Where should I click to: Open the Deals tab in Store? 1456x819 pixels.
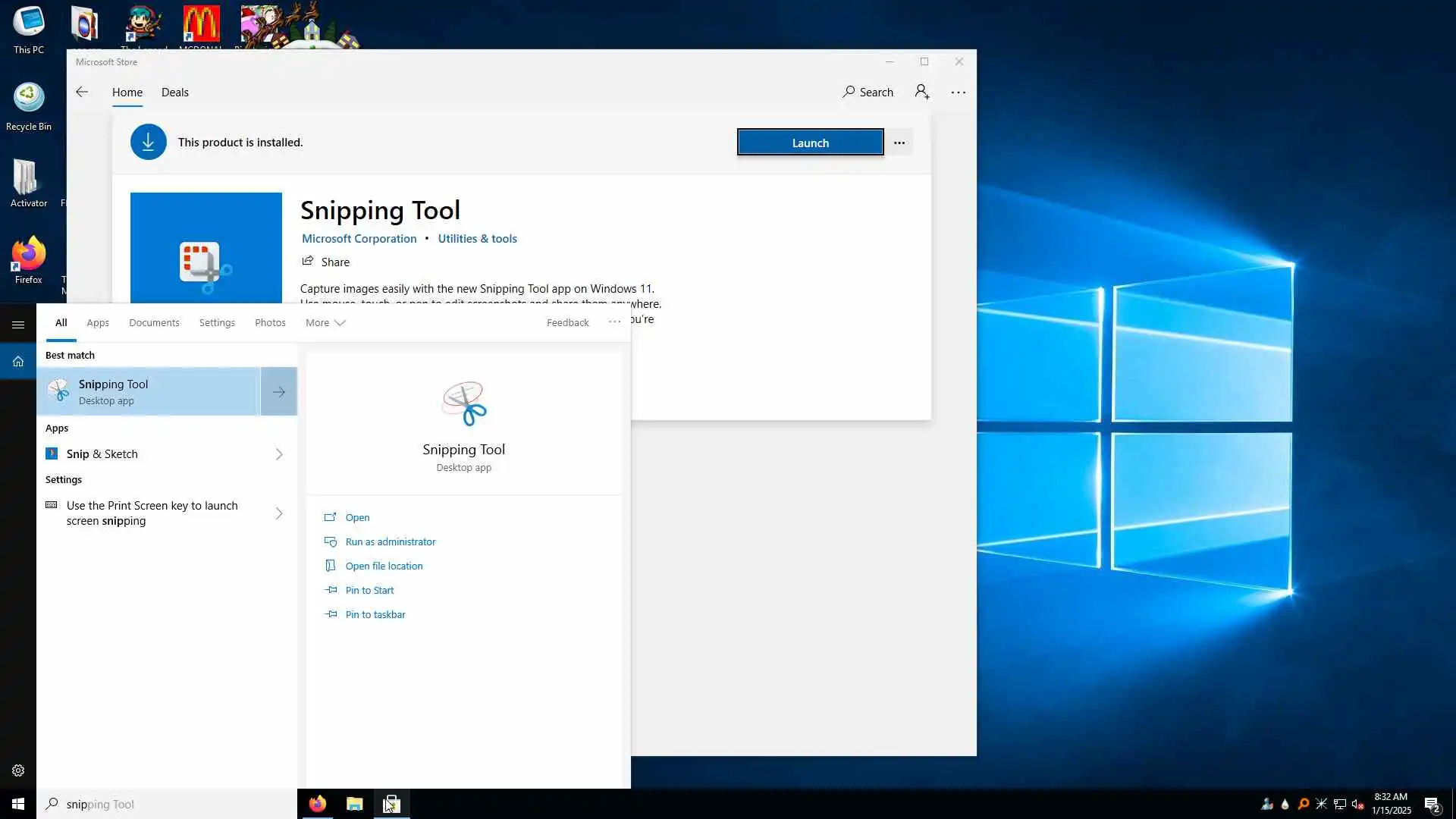coord(174,92)
